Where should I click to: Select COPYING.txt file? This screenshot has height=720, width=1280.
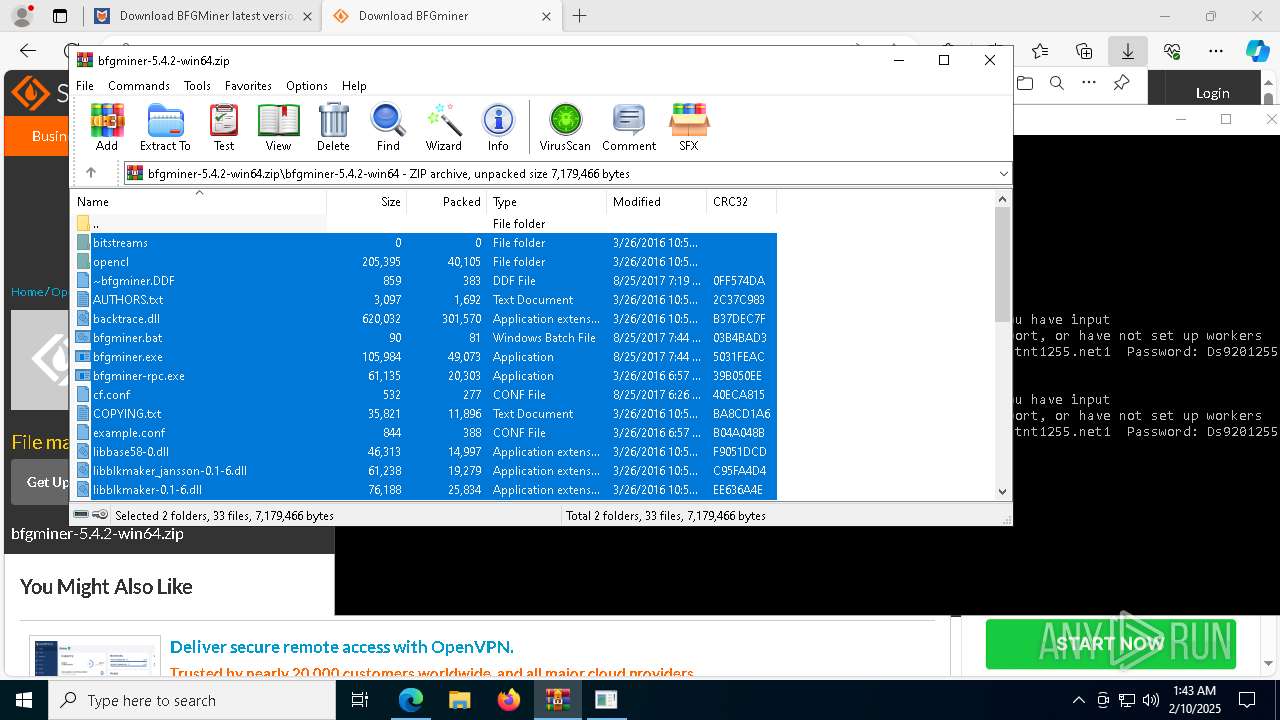[x=425, y=414]
